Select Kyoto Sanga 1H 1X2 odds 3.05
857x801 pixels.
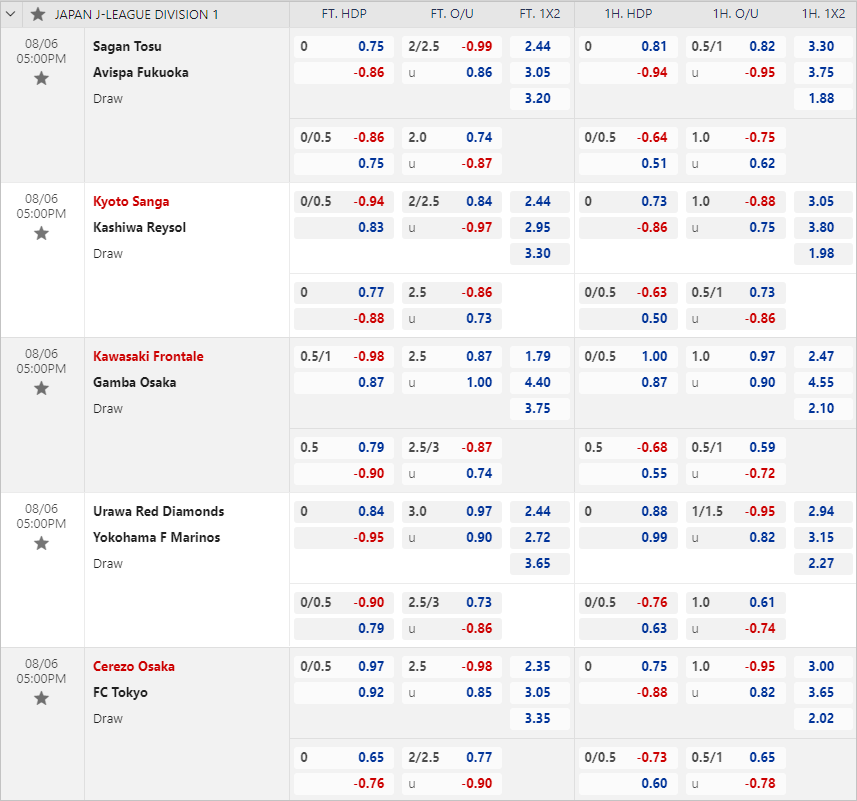click(x=823, y=202)
